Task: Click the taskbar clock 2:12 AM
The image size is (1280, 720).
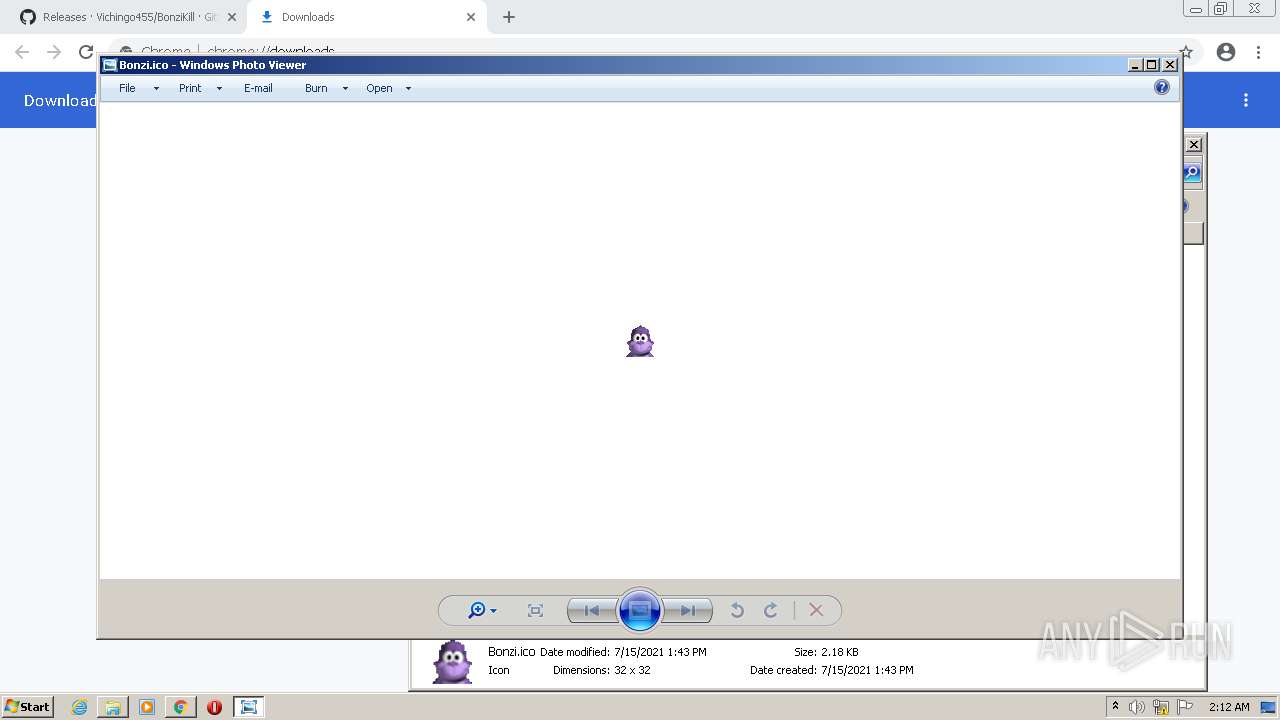Action: click(x=1229, y=707)
